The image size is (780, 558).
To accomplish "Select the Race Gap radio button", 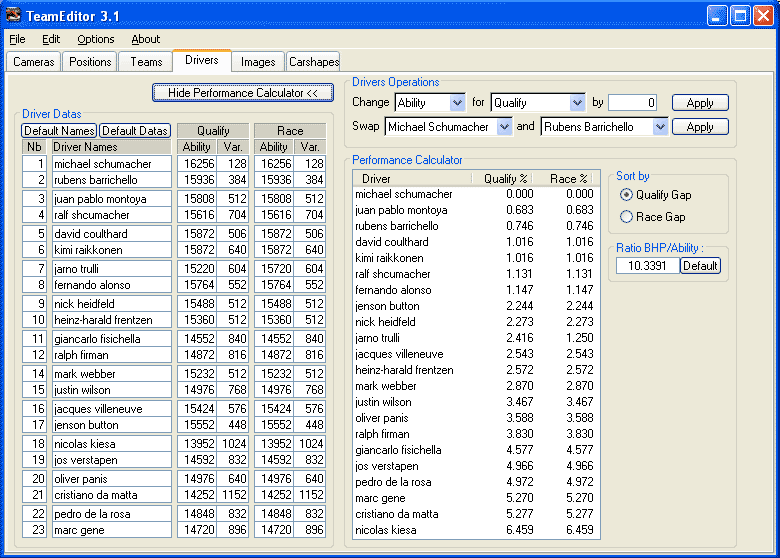I will coord(627,217).
